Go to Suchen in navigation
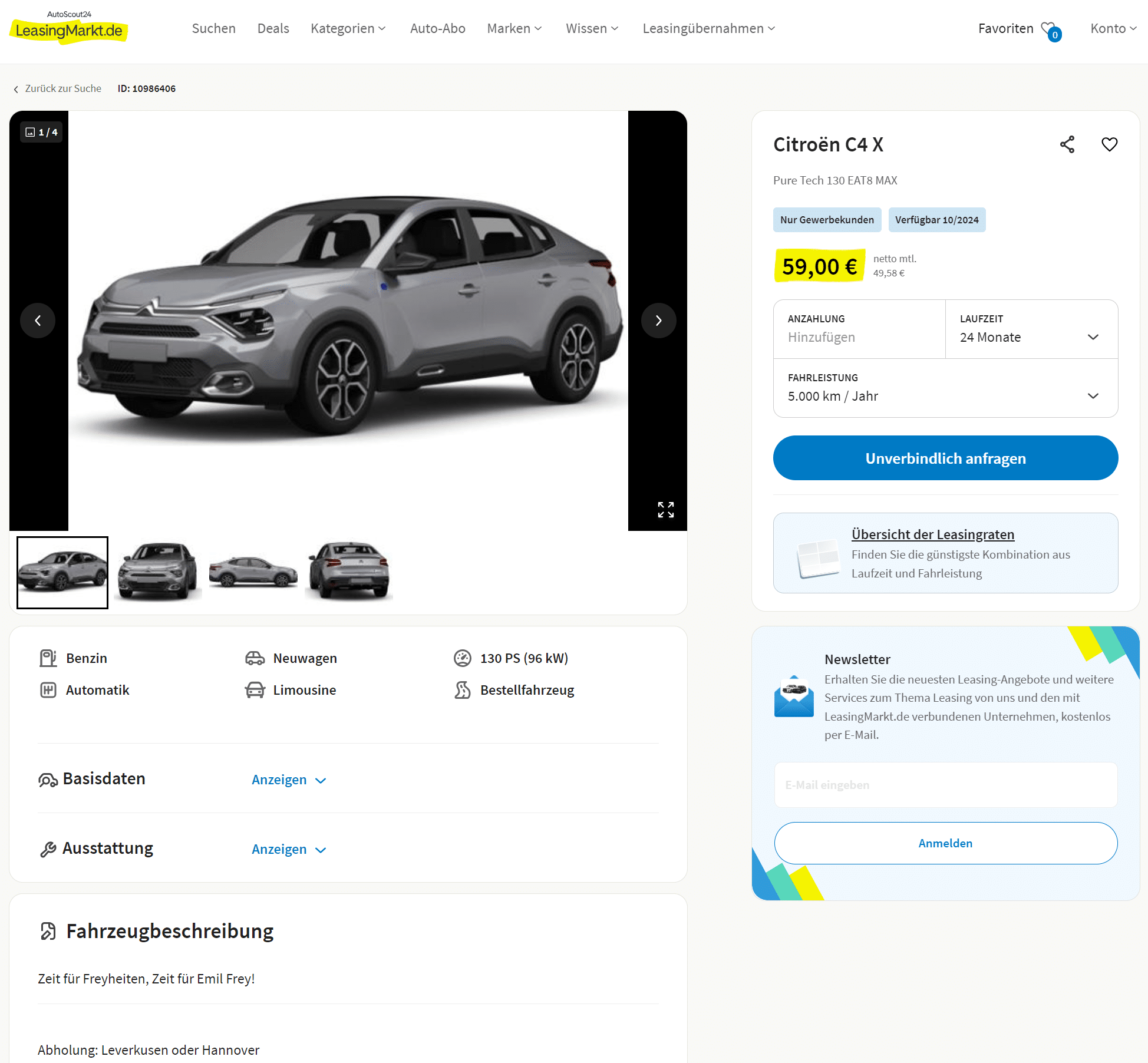This screenshot has width=1148, height=1063. pyautogui.click(x=213, y=28)
